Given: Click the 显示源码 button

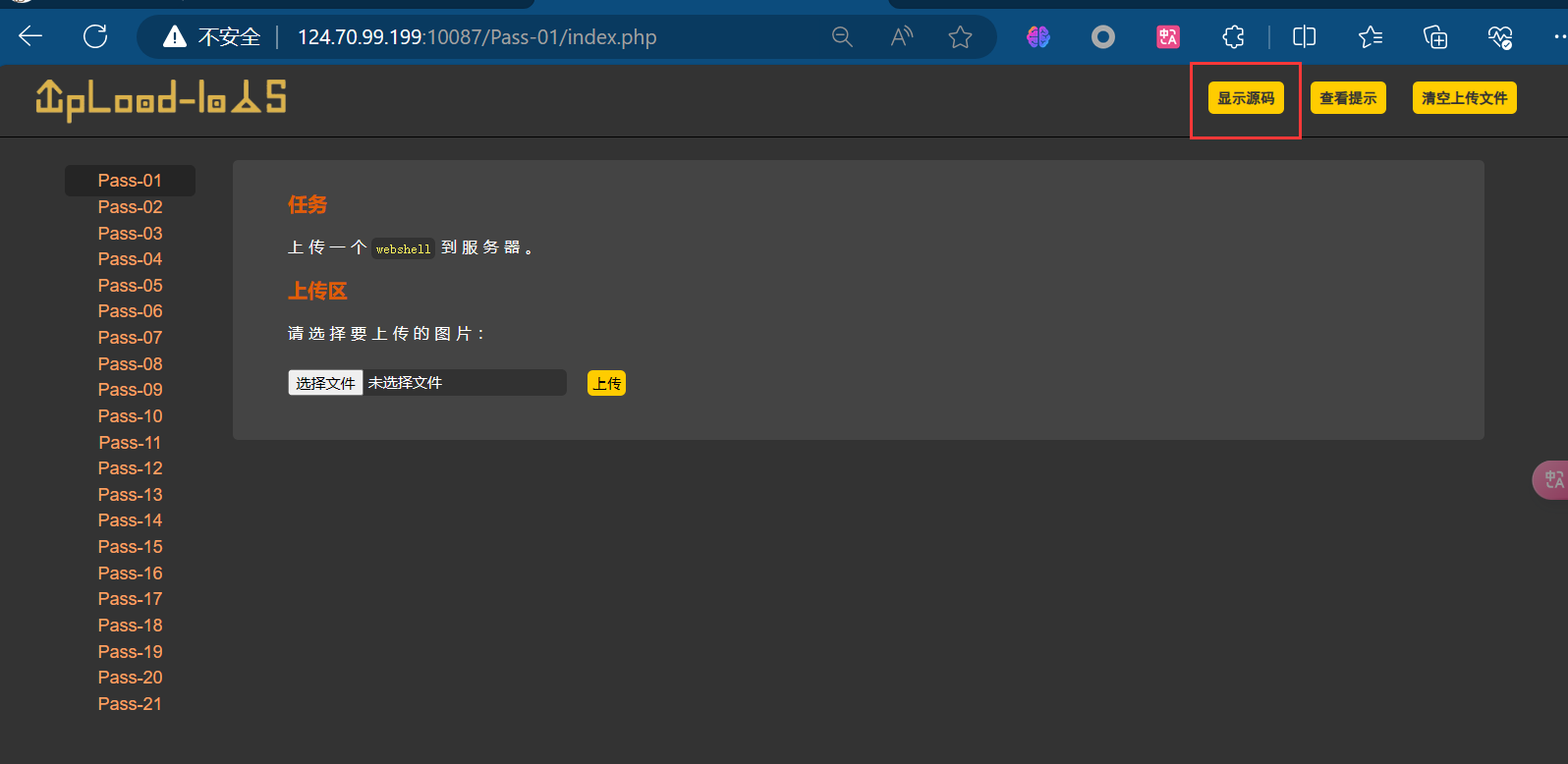Looking at the screenshot, I should tap(1245, 98).
